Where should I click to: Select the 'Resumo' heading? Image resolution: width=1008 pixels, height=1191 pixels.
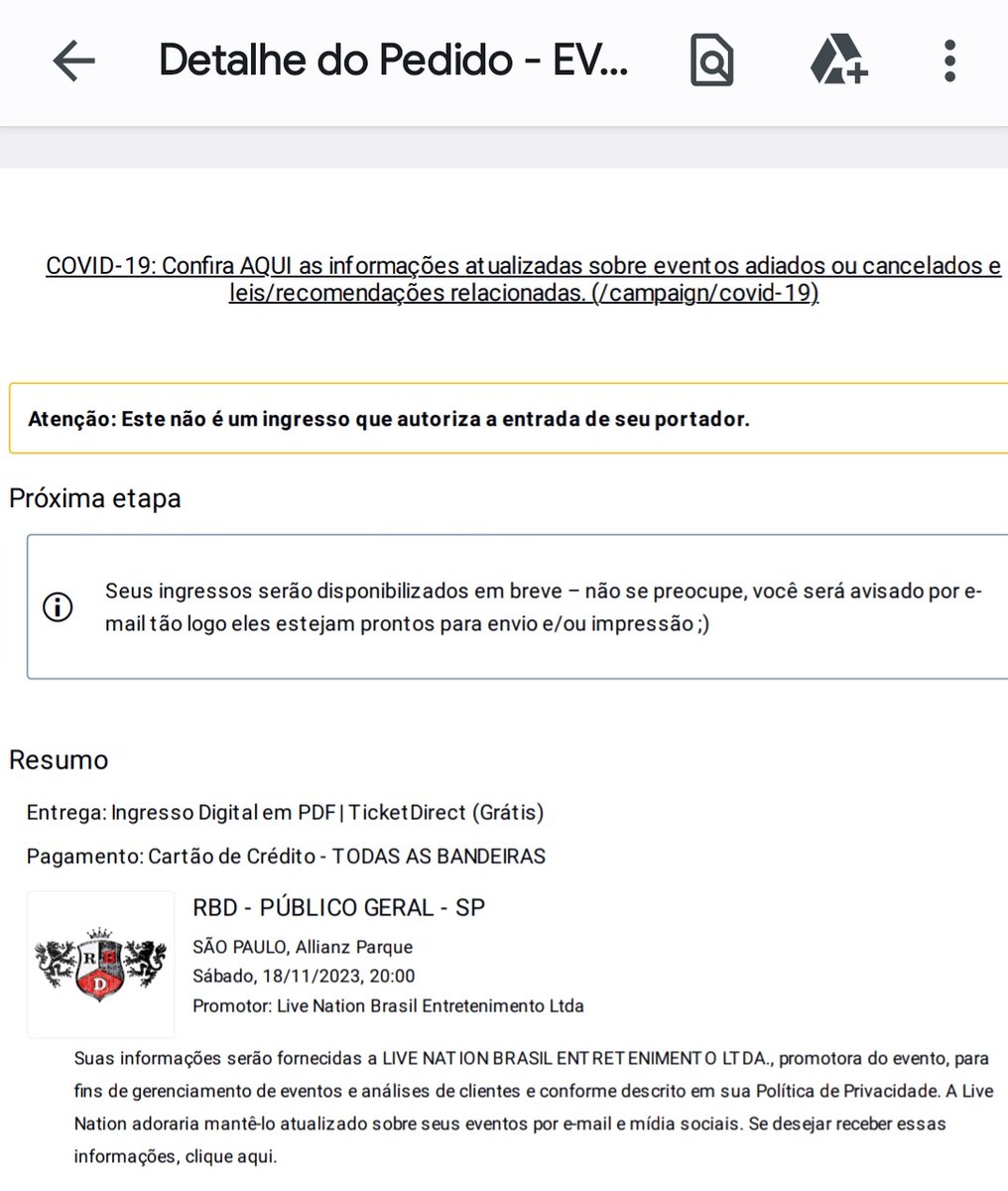pos(59,760)
